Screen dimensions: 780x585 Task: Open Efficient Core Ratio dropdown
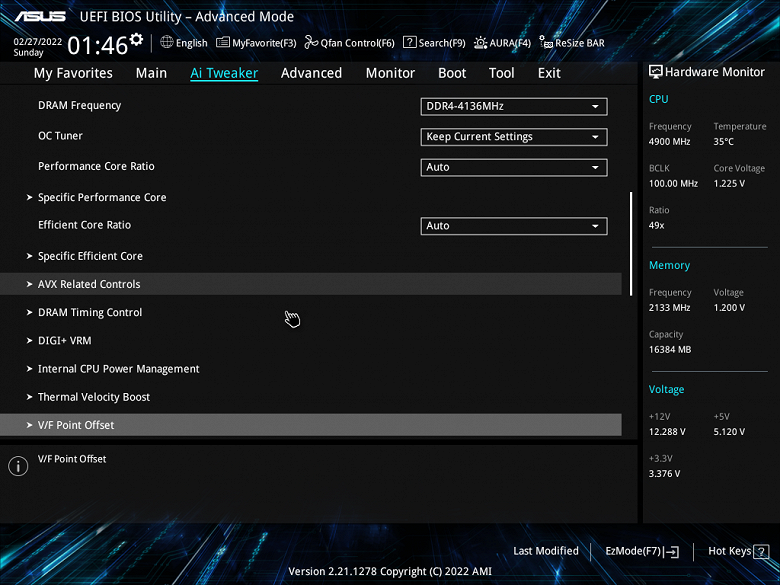point(514,226)
